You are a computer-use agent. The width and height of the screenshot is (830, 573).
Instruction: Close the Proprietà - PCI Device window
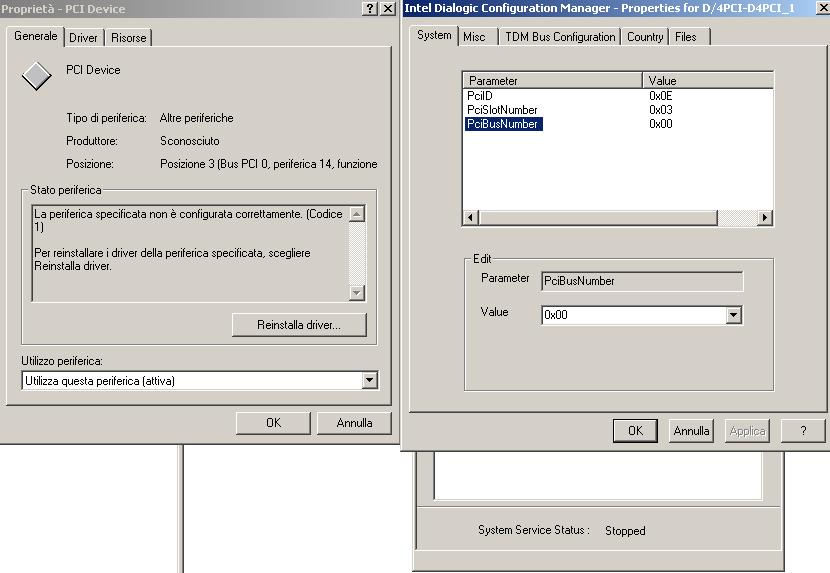coord(388,8)
